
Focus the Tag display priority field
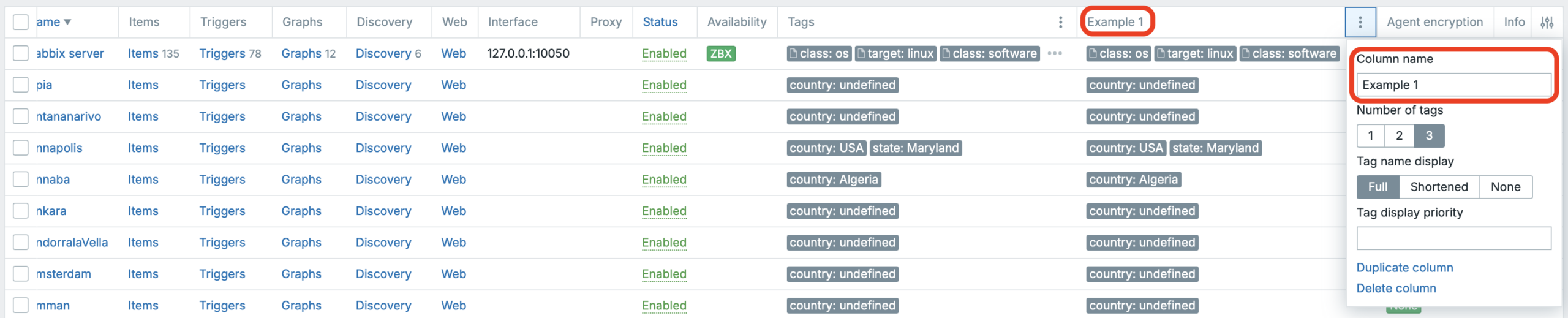[1453, 238]
